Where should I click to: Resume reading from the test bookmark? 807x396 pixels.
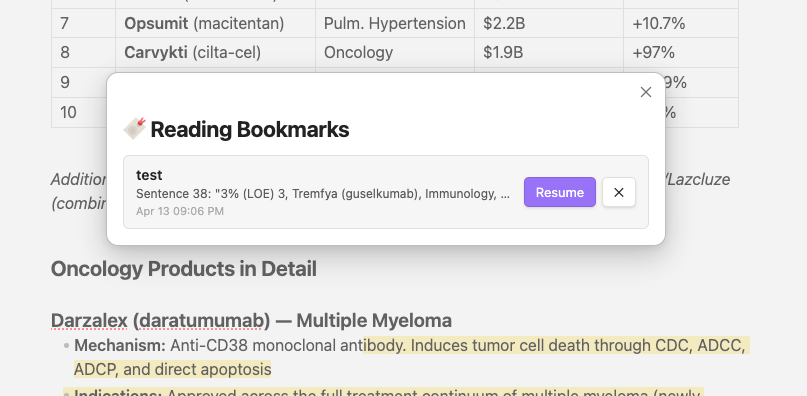560,192
